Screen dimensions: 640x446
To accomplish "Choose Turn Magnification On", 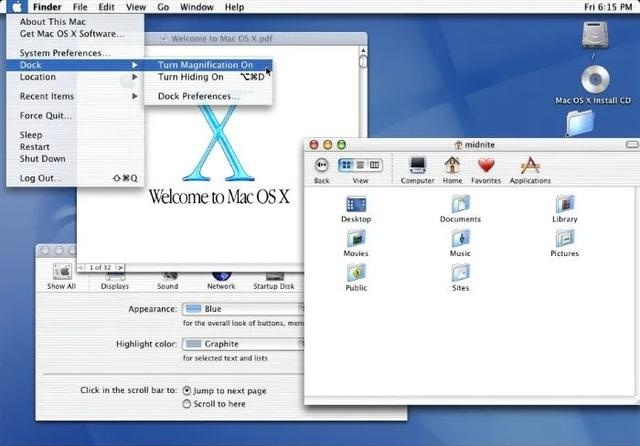I will 208,65.
